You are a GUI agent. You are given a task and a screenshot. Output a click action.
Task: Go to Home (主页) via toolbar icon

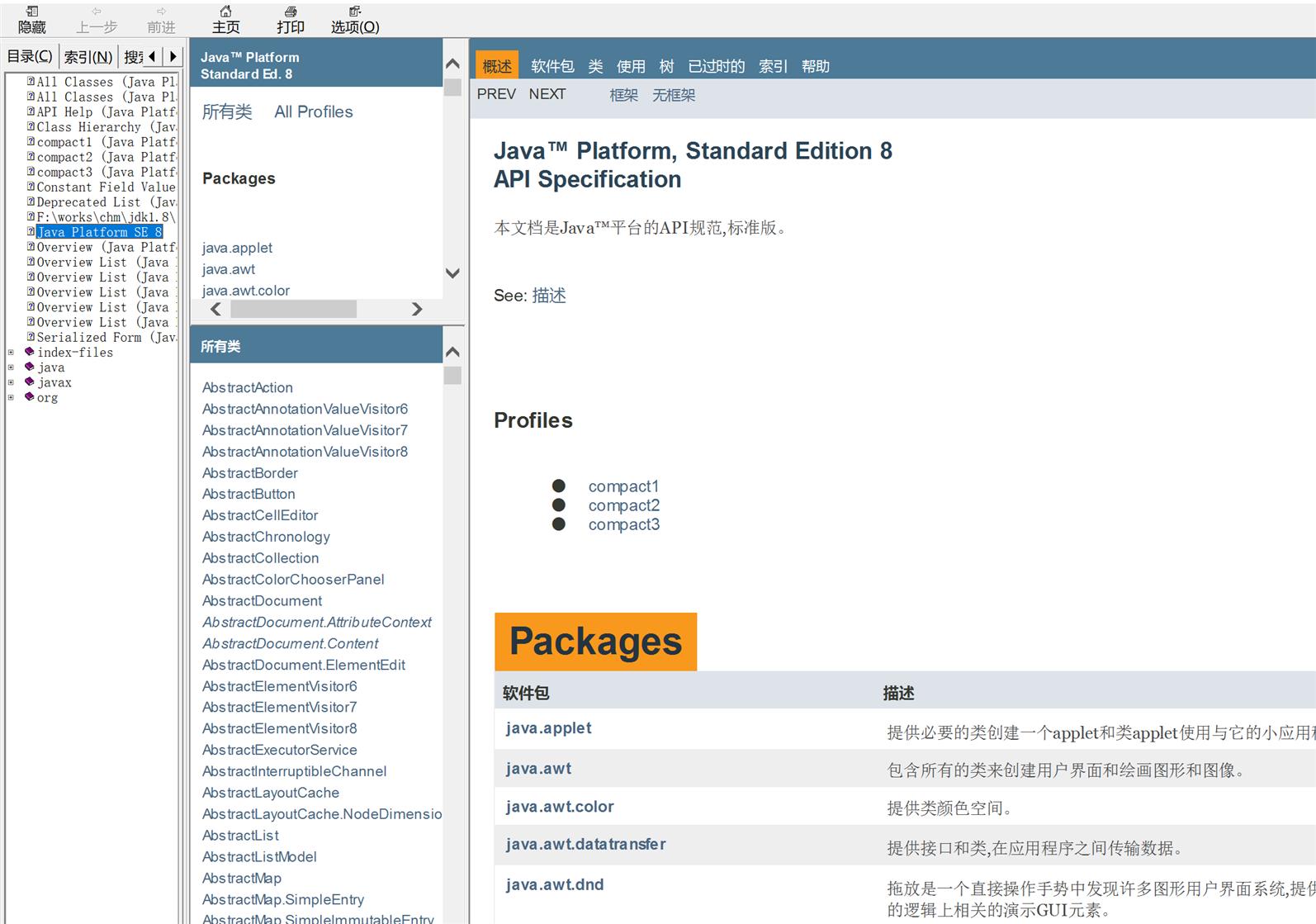[x=225, y=20]
